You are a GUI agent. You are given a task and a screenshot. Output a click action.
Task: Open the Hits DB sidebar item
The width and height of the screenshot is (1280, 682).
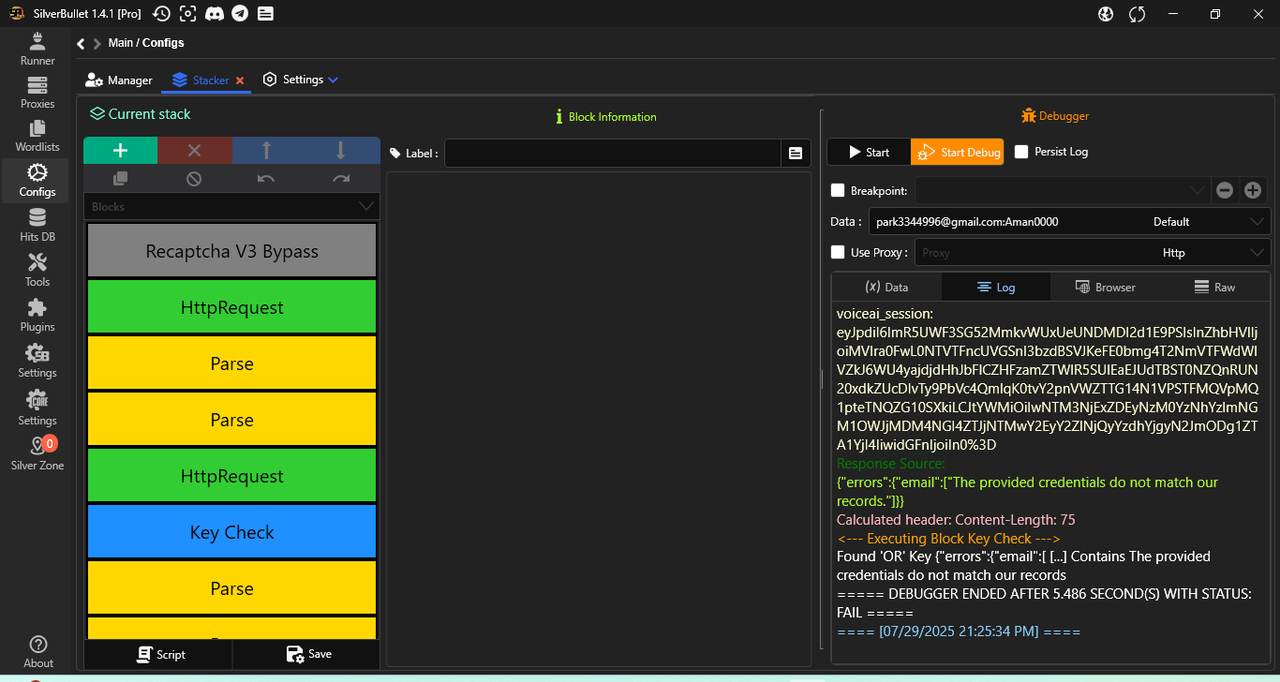click(x=37, y=226)
